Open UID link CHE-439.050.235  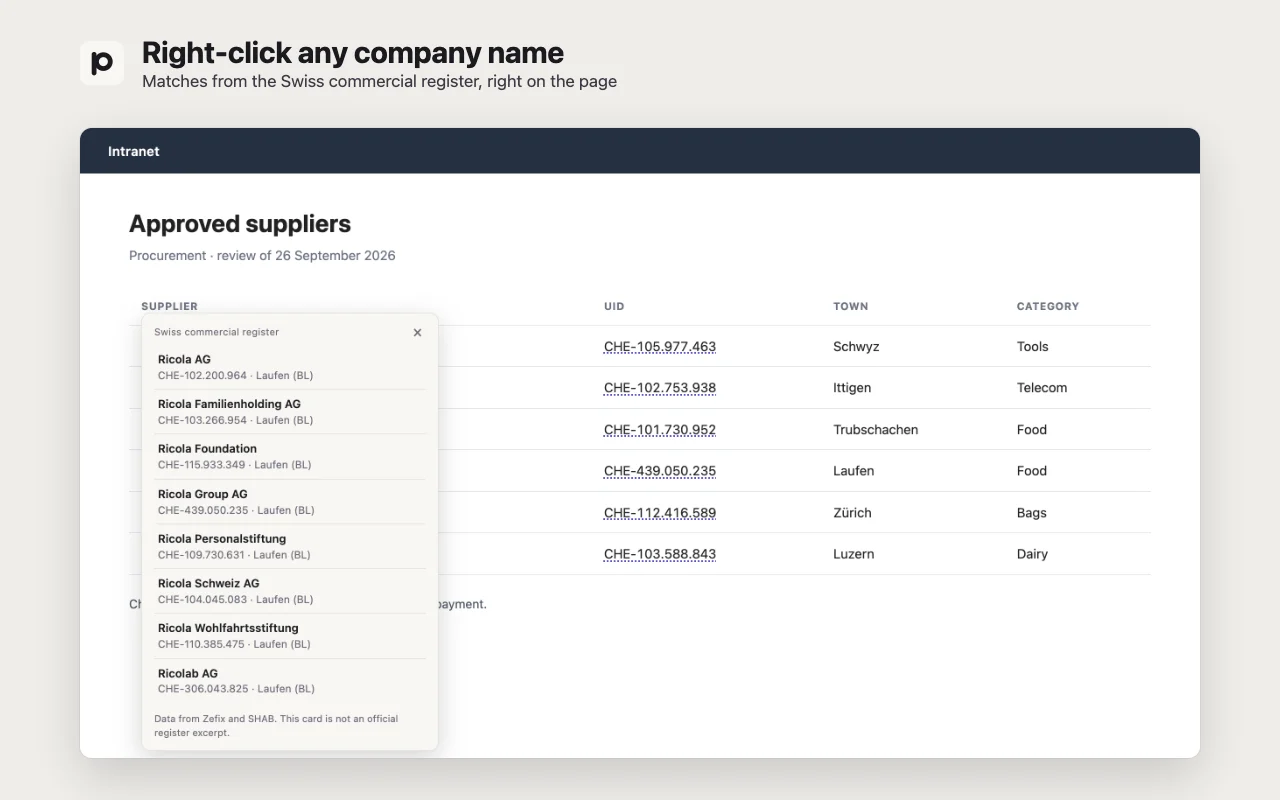(x=660, y=471)
